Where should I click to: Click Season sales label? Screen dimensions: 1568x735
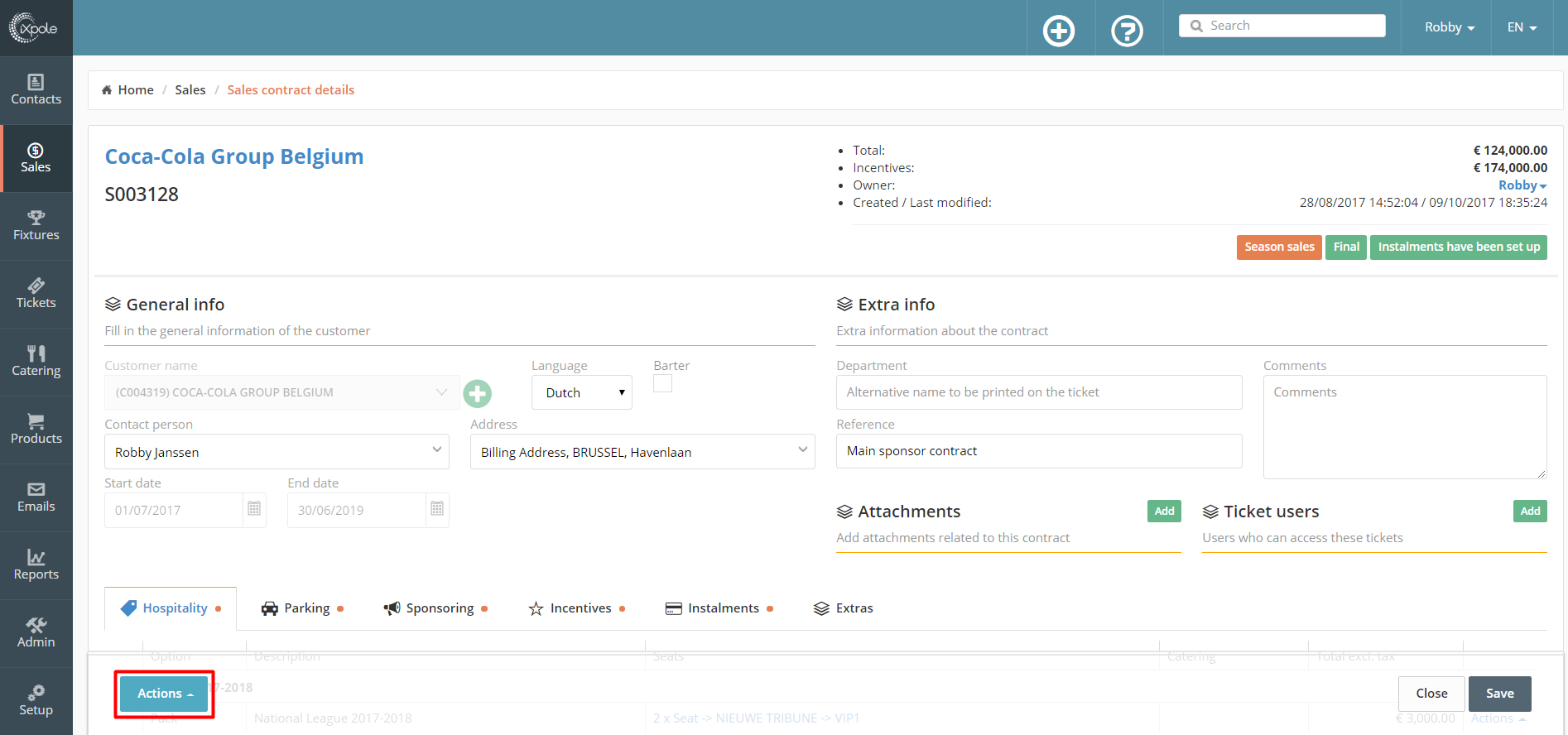click(x=1279, y=247)
